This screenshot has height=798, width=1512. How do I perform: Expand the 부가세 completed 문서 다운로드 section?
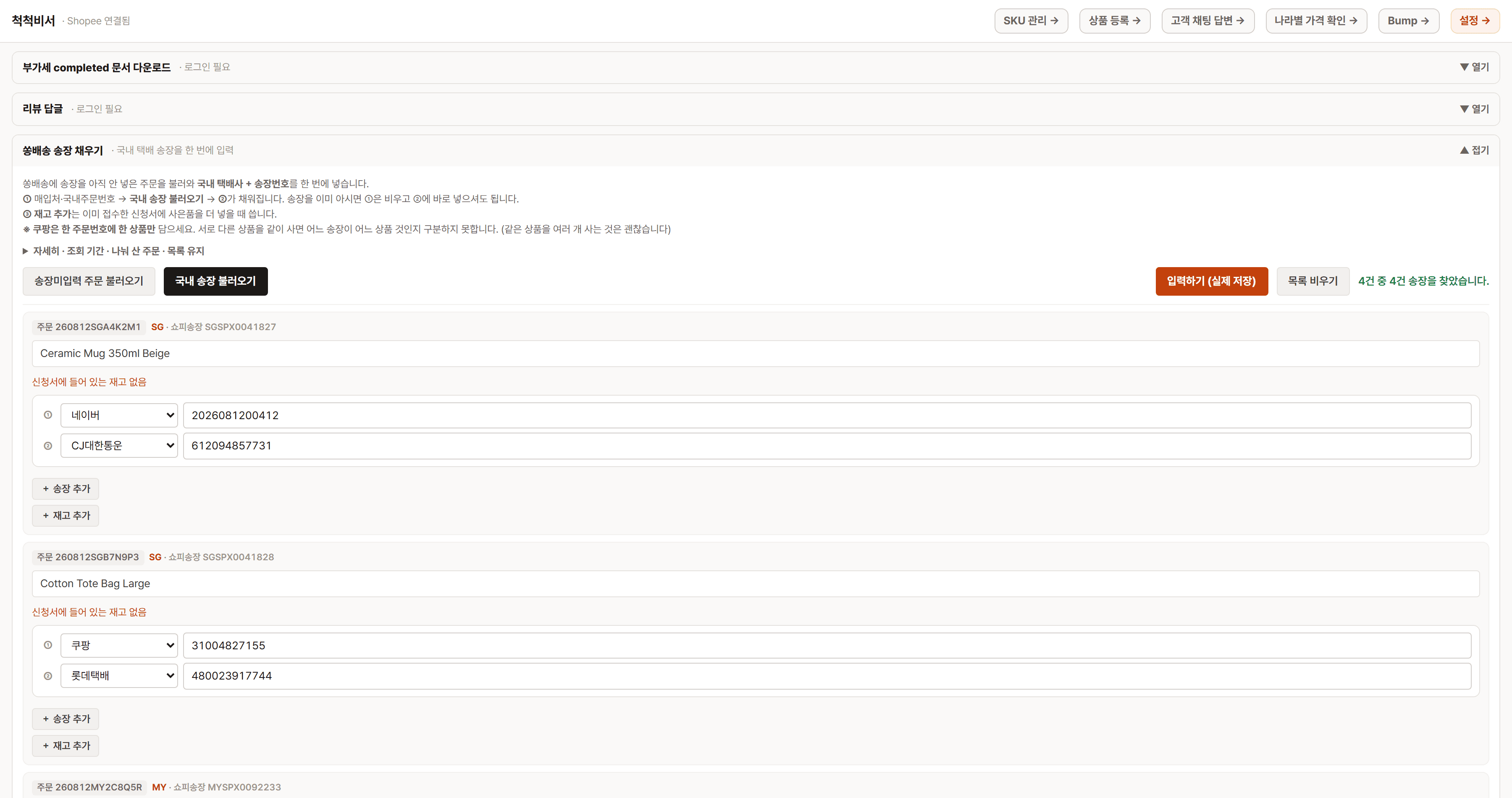point(1474,67)
